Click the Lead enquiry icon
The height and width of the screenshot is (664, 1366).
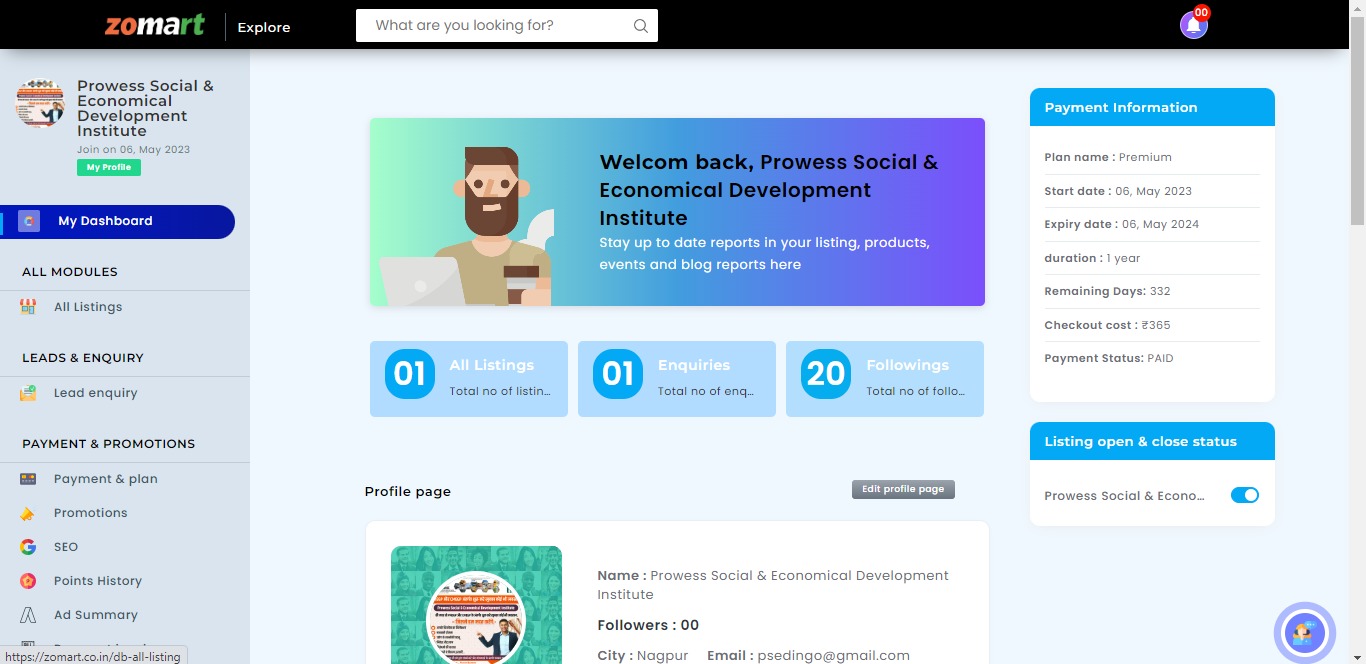[x=28, y=393]
